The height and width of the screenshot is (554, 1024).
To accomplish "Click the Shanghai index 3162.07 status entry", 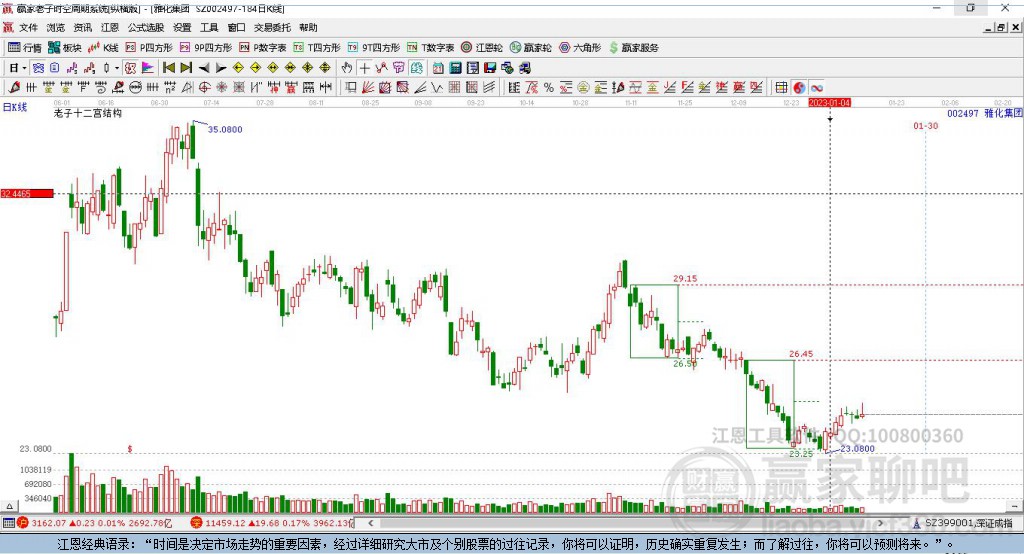I will coord(96,523).
